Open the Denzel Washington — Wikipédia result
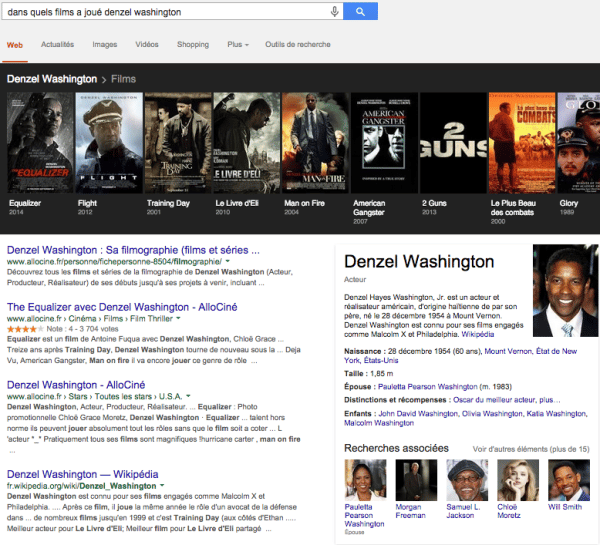Image resolution: width=600 pixels, height=545 pixels. pyautogui.click(x=82, y=474)
